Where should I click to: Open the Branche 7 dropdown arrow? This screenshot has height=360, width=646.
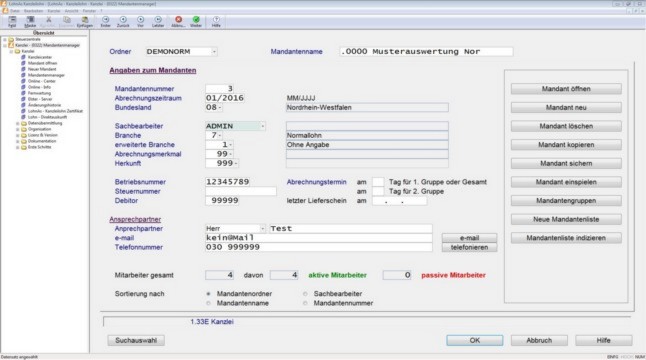pos(220,136)
